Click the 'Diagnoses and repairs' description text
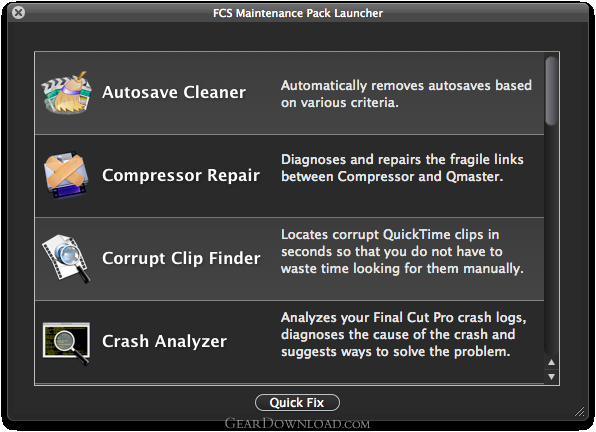 (x=402, y=168)
